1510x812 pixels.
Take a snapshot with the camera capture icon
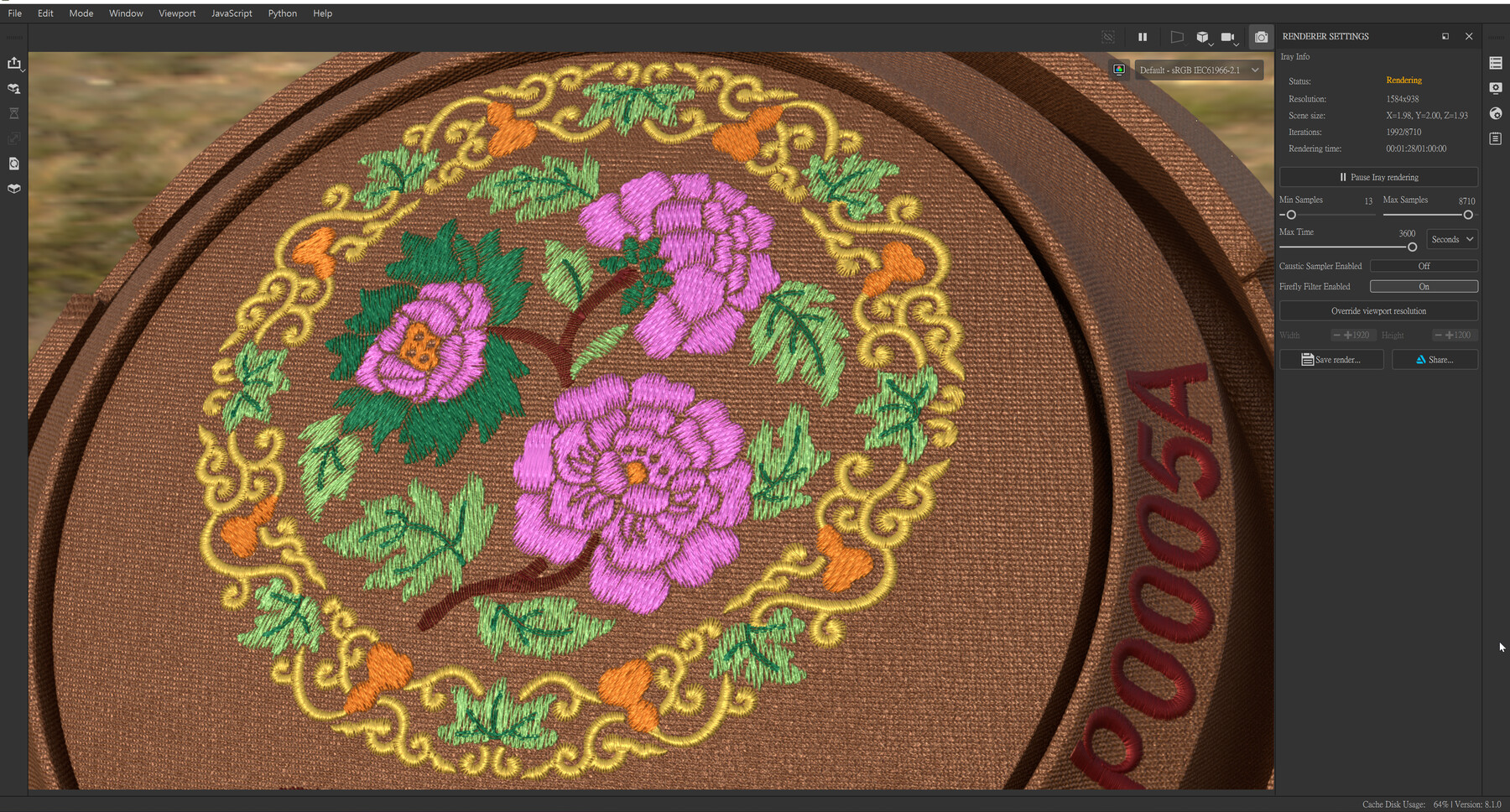coord(1260,37)
